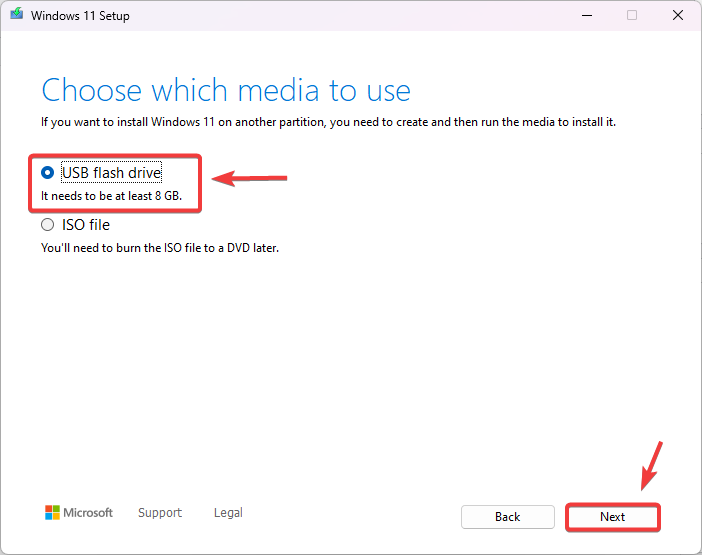Close the Windows 11 Setup window
Screen dimensions: 702x555
pos(678,15)
